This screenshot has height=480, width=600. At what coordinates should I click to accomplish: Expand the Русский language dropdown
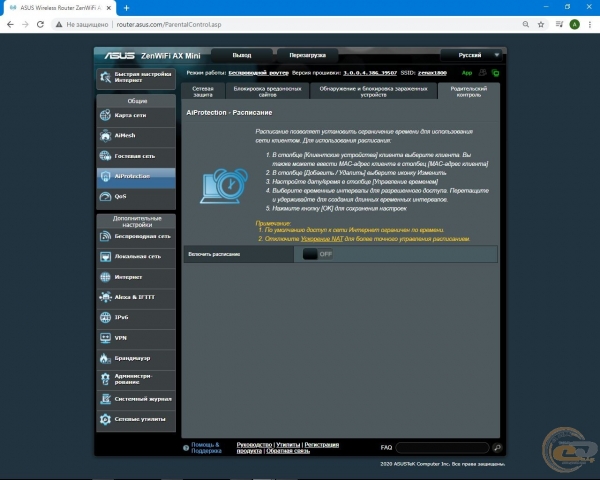470,55
